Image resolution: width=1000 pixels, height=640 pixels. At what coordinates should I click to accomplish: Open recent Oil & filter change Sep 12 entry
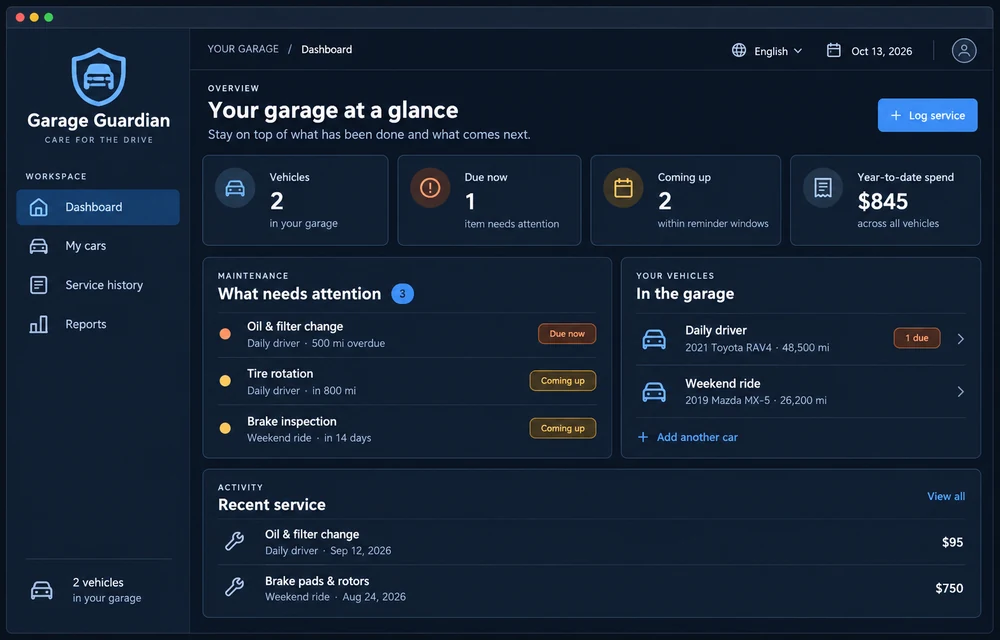pyautogui.click(x=591, y=542)
